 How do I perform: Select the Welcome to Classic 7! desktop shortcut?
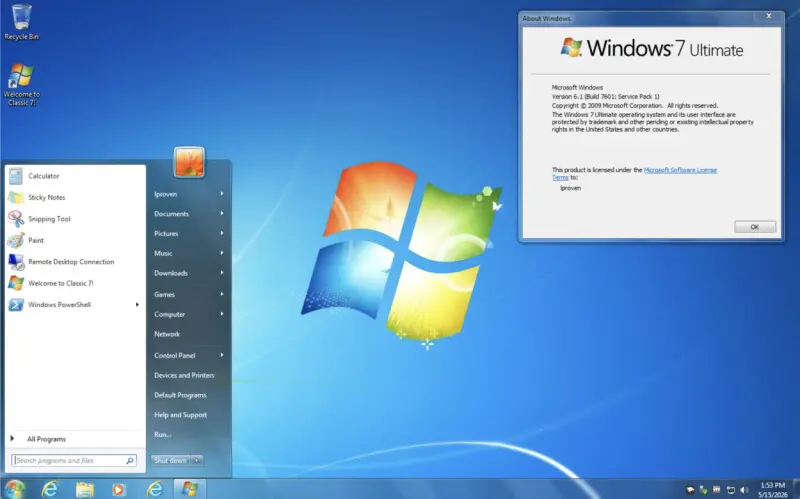click(21, 85)
